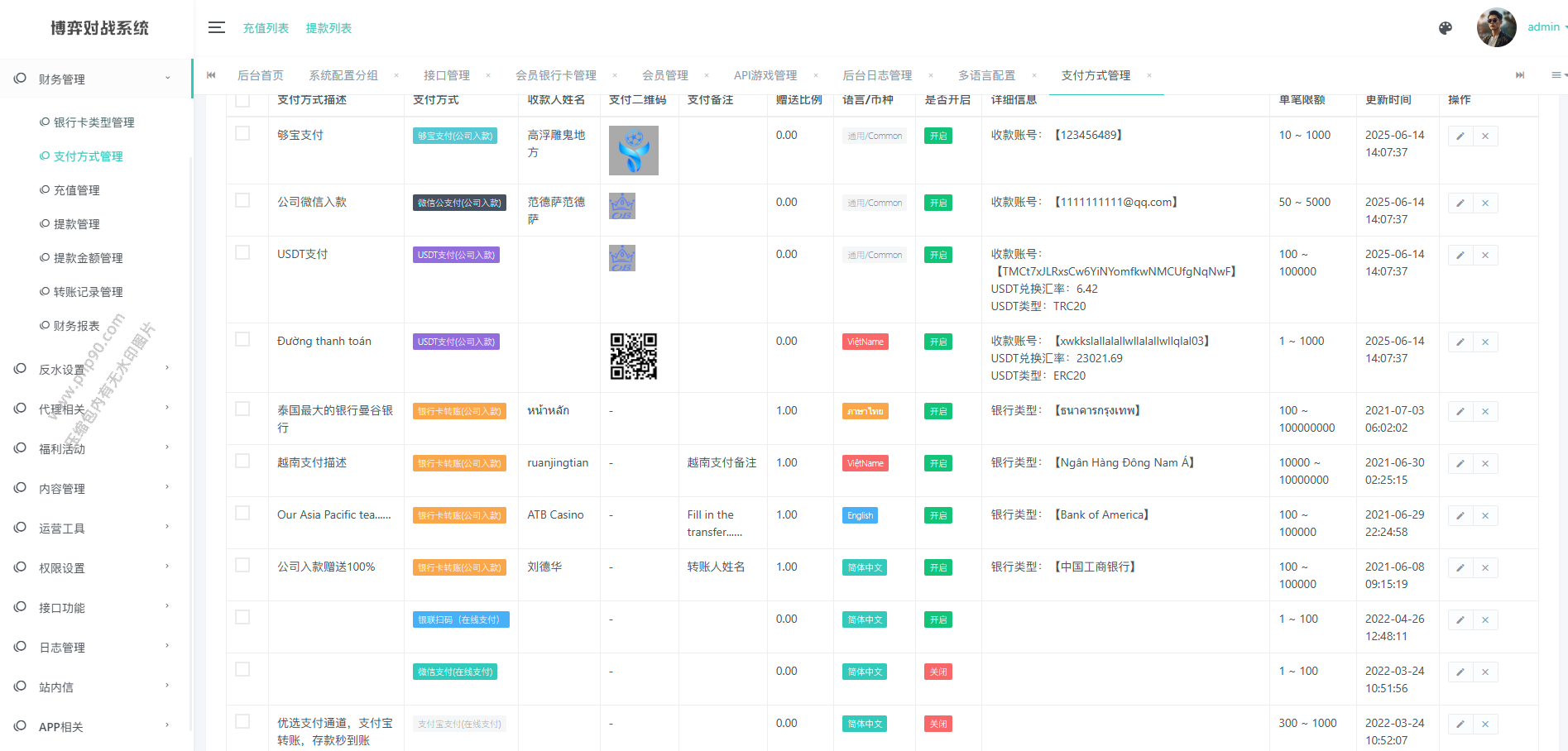Delete the 越南支付描述 row

pyautogui.click(x=1485, y=464)
